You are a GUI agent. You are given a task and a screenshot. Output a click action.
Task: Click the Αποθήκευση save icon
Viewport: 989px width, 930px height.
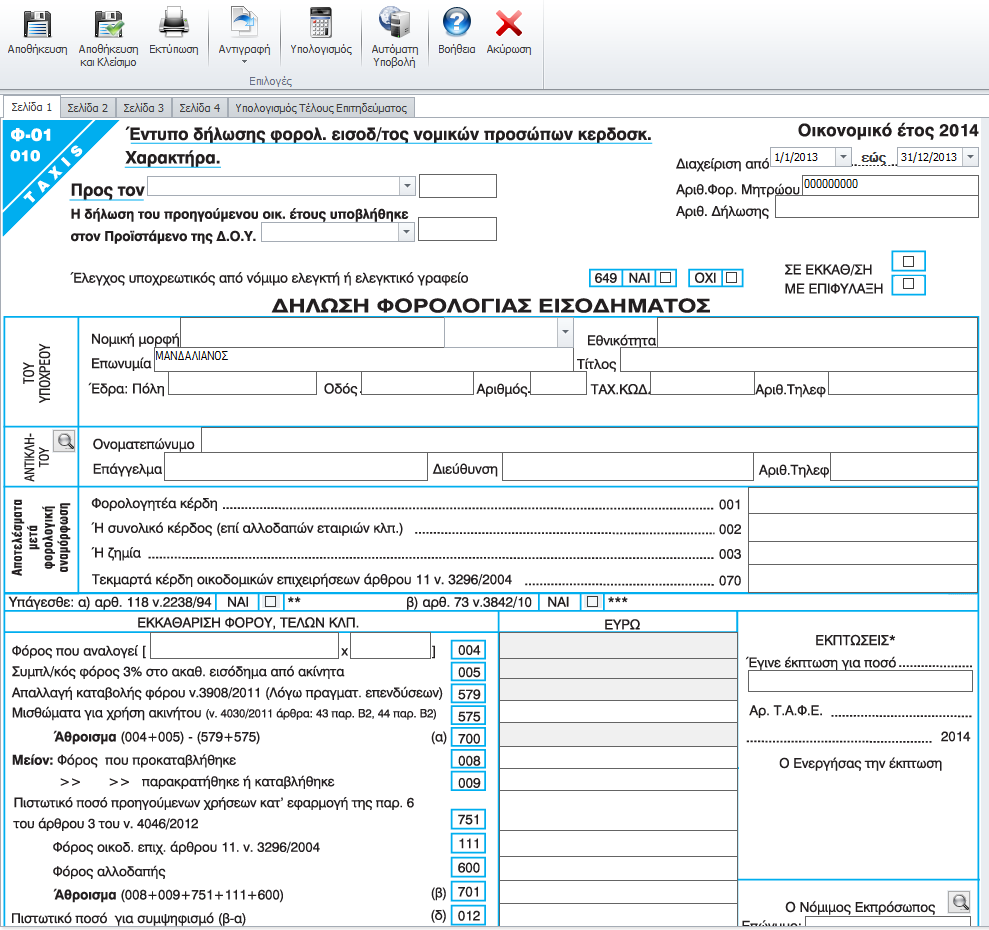pos(37,24)
